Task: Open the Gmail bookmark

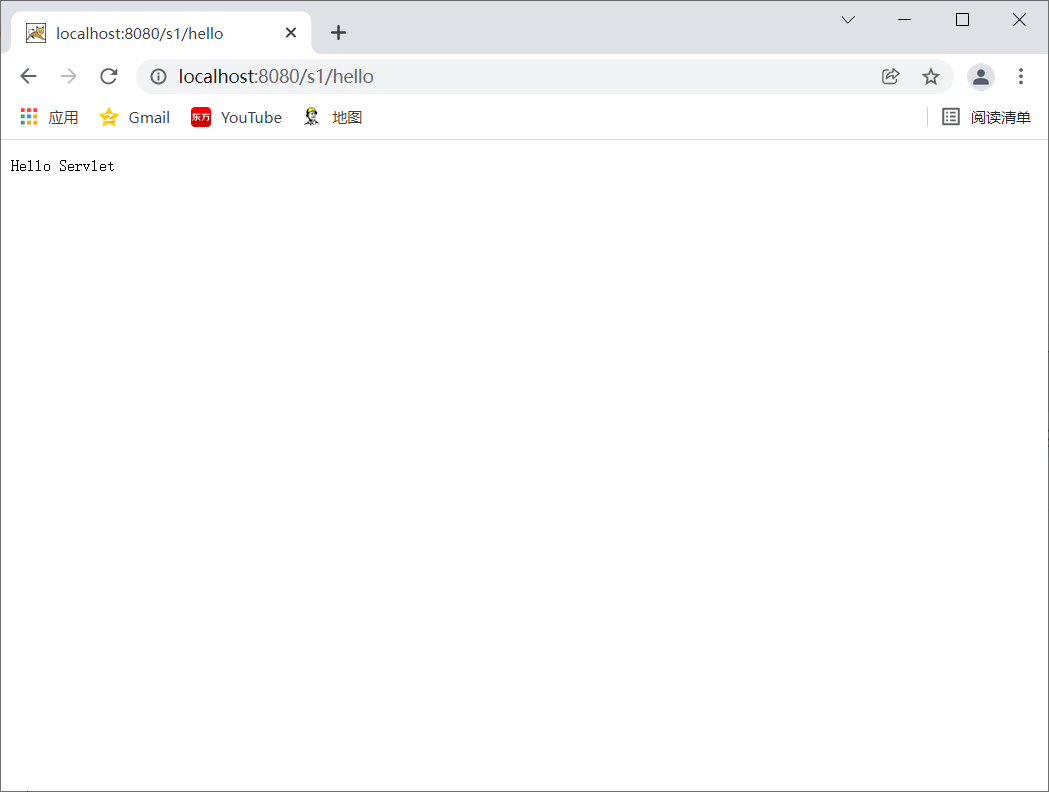Action: point(134,118)
